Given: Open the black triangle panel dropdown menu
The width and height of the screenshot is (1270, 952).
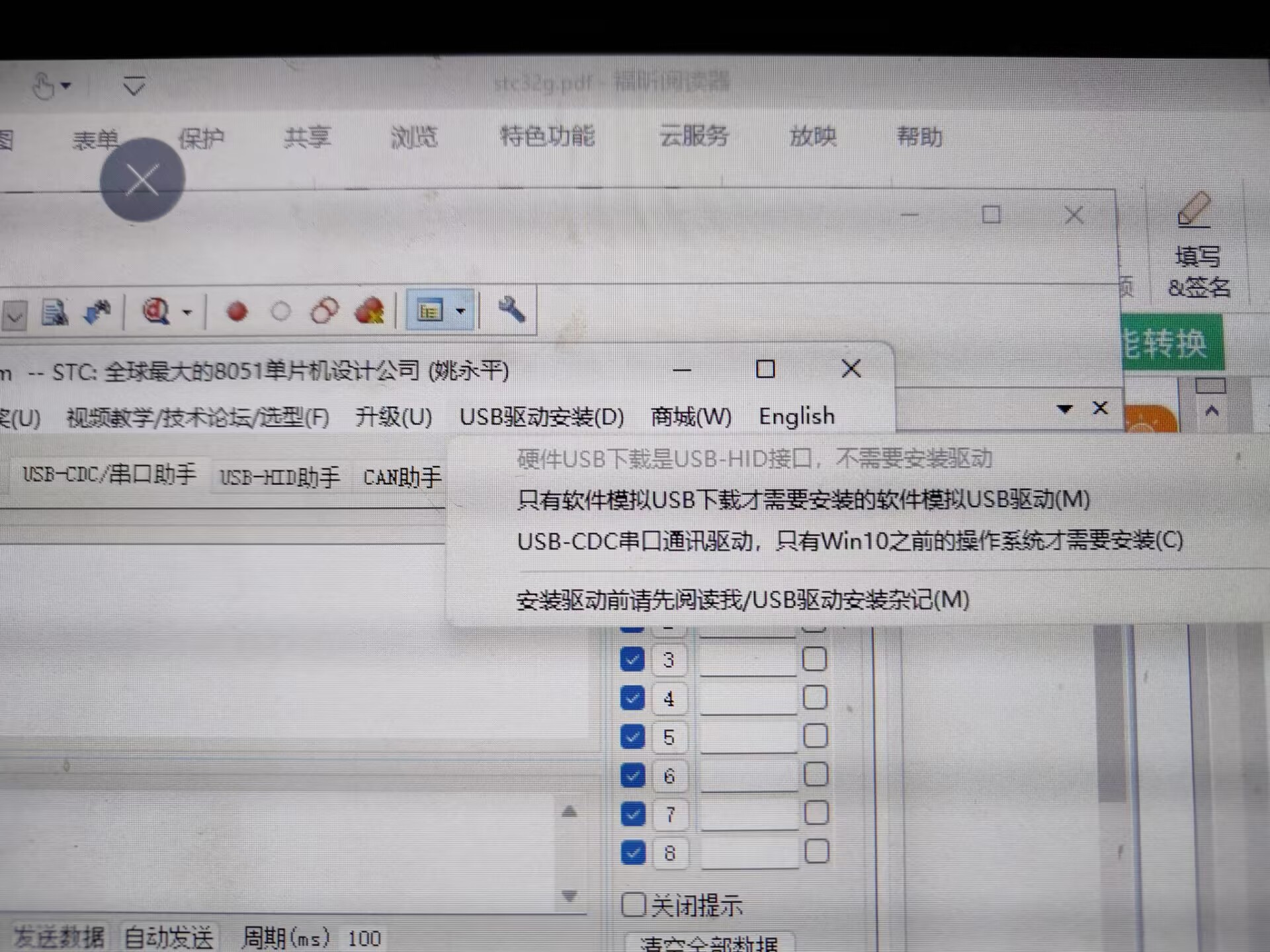Looking at the screenshot, I should click(x=1064, y=409).
